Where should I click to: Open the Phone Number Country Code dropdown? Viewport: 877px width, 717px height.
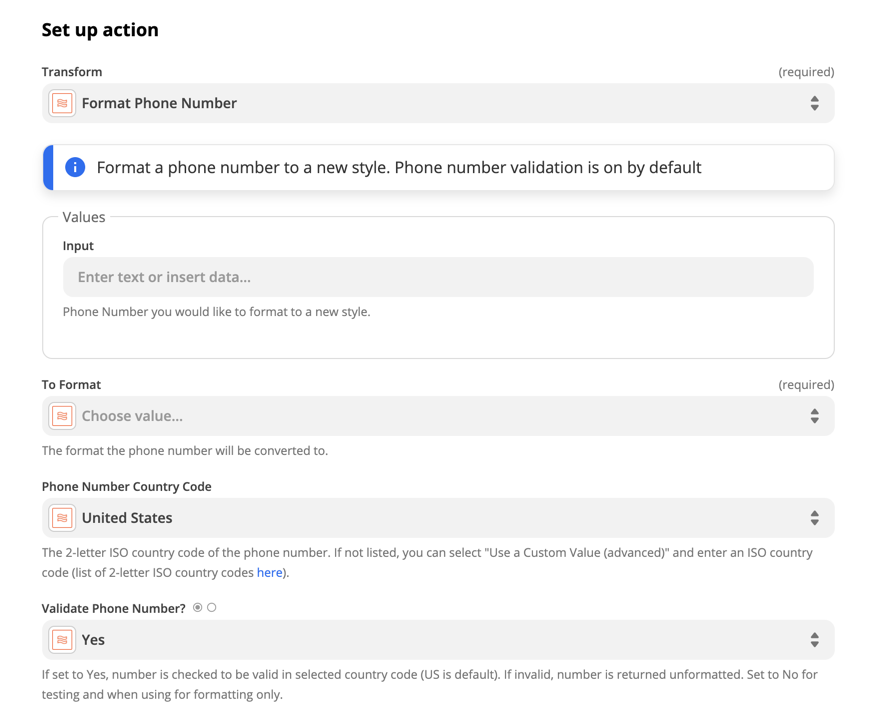438,518
